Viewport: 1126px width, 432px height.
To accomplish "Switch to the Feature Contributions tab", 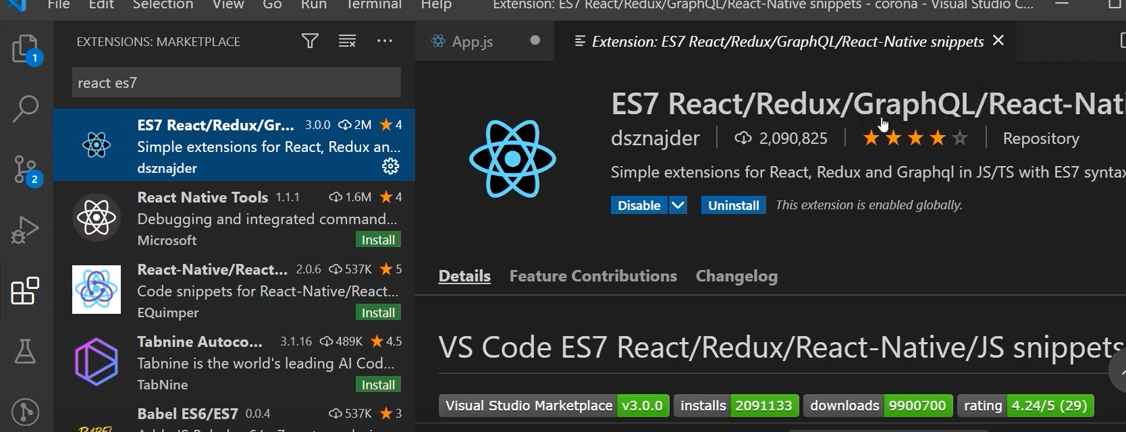I will (x=593, y=276).
